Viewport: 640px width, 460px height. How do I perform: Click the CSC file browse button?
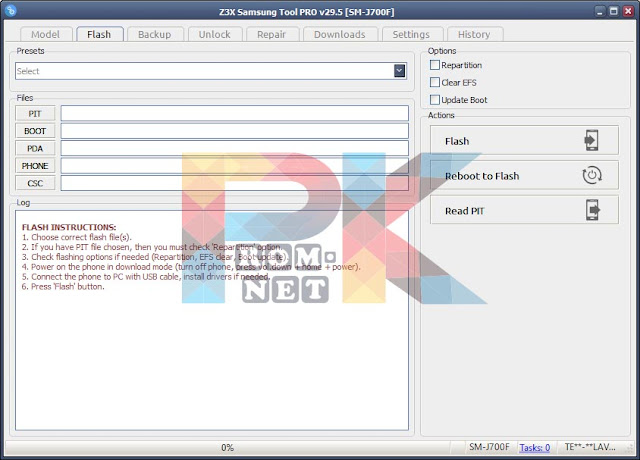tap(35, 183)
